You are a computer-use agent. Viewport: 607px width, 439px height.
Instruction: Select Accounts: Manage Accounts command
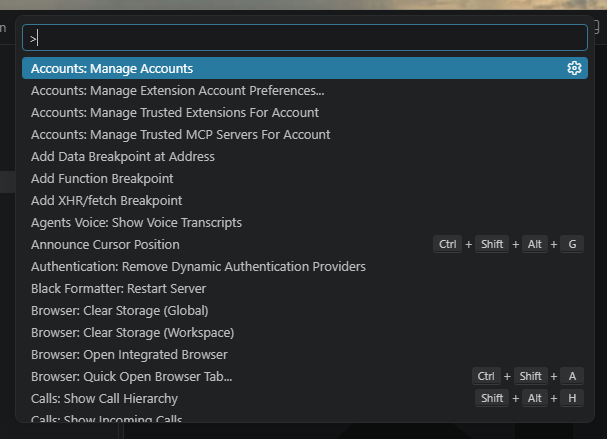tap(305, 68)
